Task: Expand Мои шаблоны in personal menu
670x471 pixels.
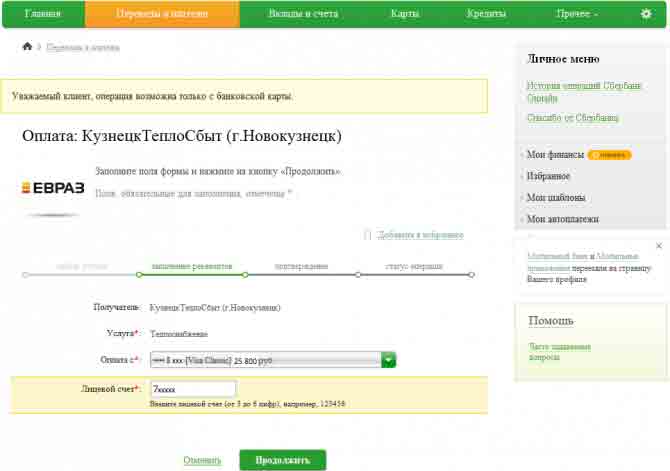Action: [556, 197]
